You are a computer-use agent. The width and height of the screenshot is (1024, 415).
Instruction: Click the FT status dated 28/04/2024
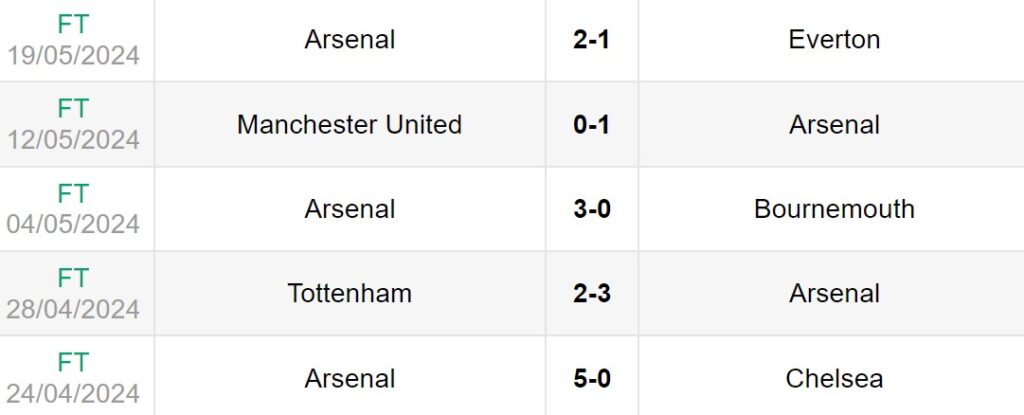[73, 278]
